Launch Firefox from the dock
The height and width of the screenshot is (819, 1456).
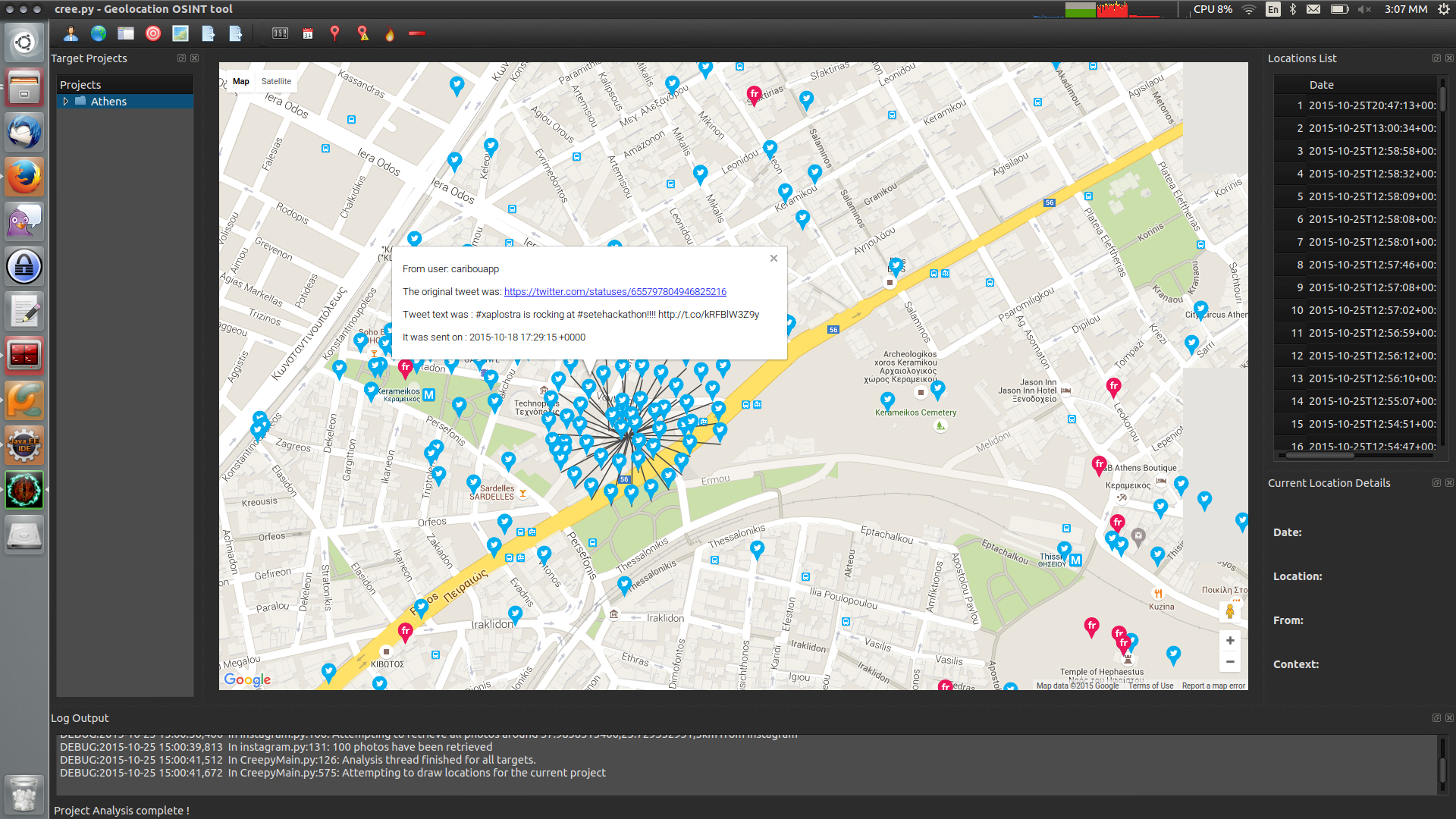click(24, 176)
